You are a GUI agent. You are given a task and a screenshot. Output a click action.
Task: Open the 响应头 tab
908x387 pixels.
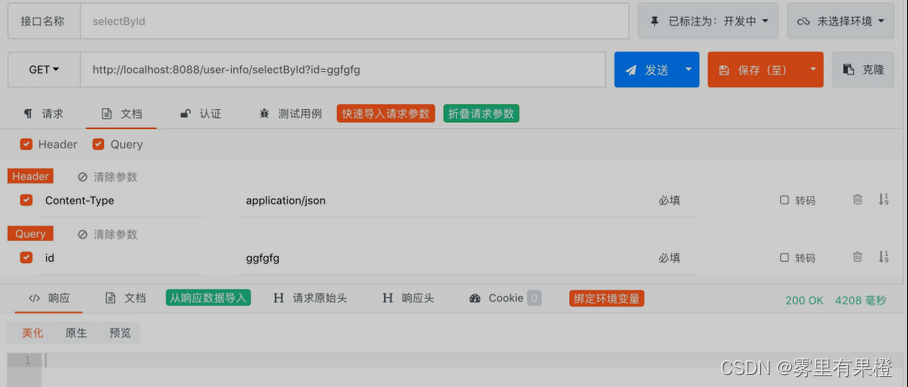[408, 298]
